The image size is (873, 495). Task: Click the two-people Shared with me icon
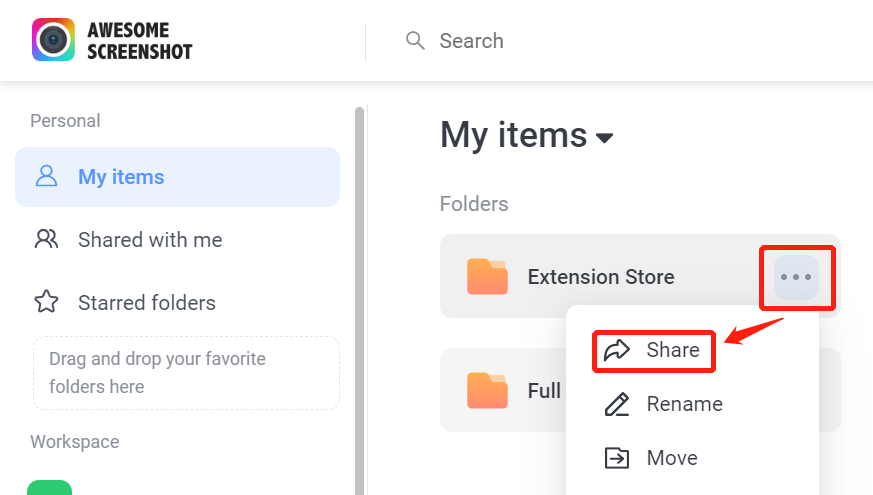click(x=46, y=239)
